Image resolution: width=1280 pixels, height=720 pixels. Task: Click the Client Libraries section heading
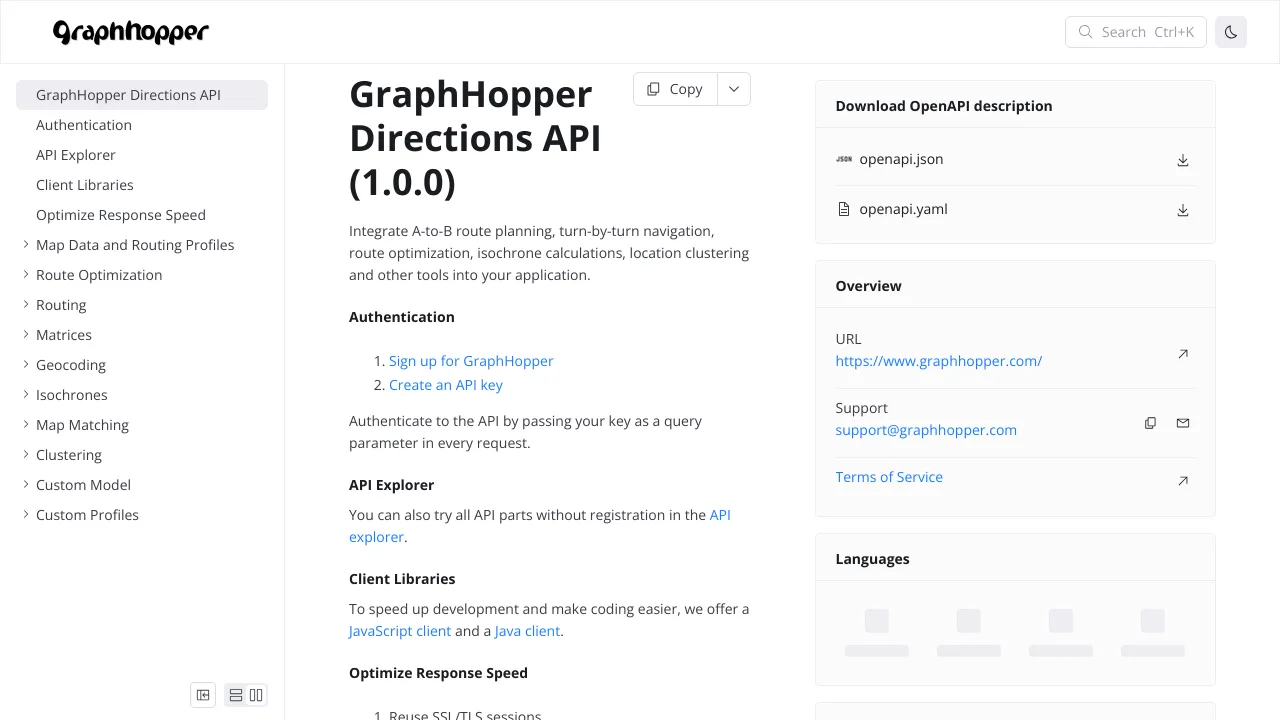(x=402, y=579)
